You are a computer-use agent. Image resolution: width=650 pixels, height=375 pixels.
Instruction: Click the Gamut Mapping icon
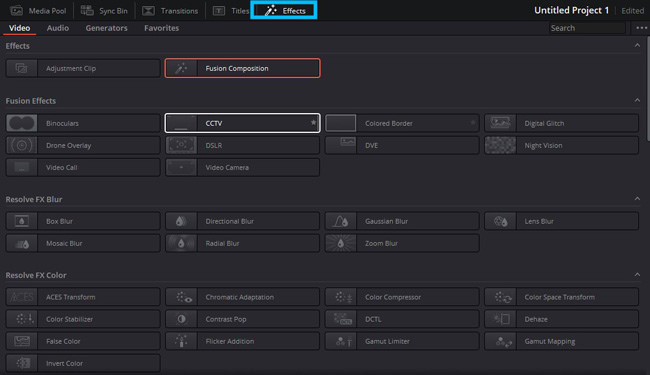pyautogui.click(x=500, y=341)
